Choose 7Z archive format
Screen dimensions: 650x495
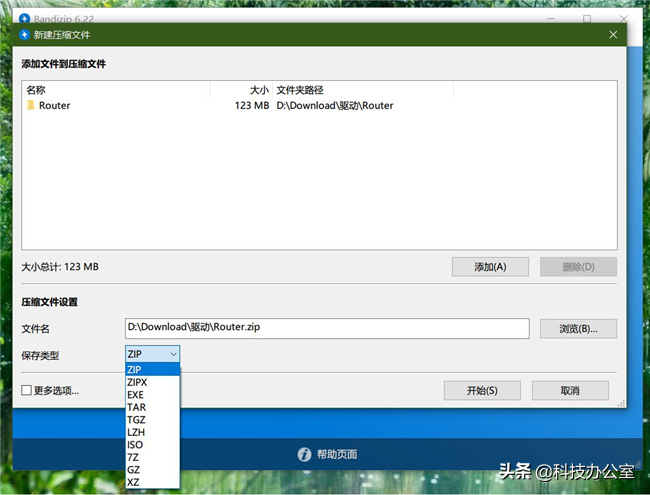coord(153,457)
